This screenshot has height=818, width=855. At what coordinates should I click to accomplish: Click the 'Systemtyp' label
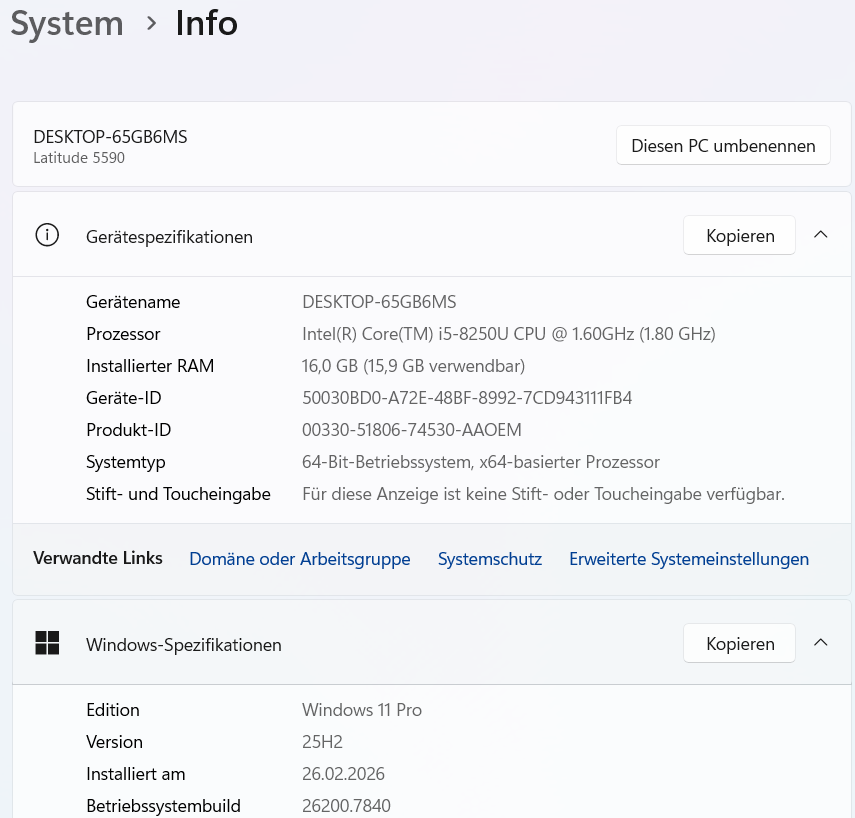[125, 462]
